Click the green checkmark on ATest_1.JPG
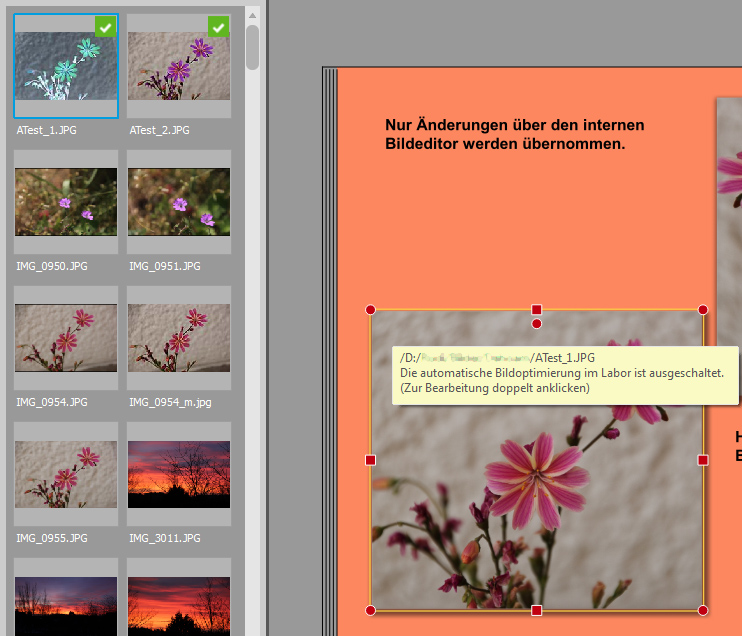The width and height of the screenshot is (742, 636). click(106, 26)
